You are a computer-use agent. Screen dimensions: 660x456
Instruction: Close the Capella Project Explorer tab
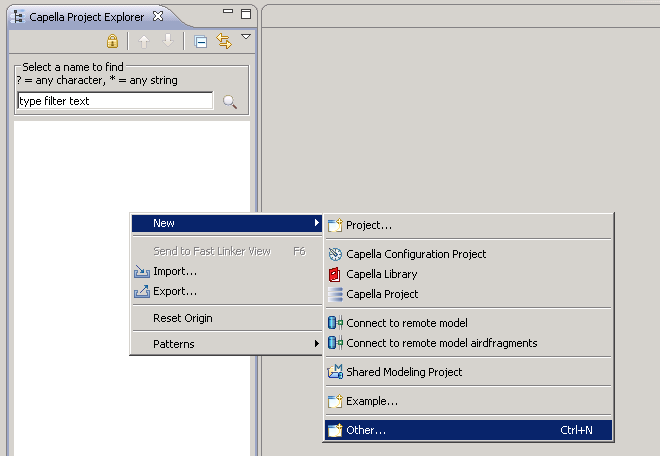(x=158, y=16)
